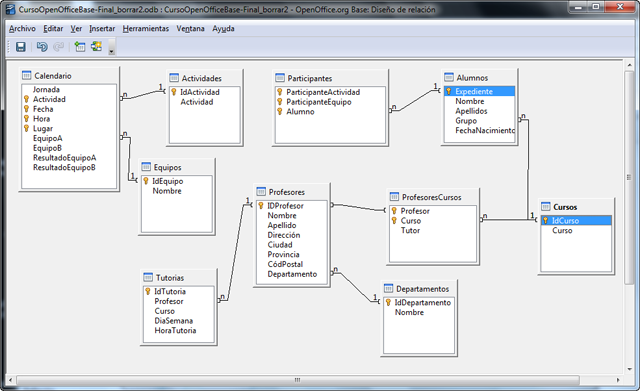Click the Equipos table title icon
This screenshot has width=640, height=391.
[x=146, y=167]
